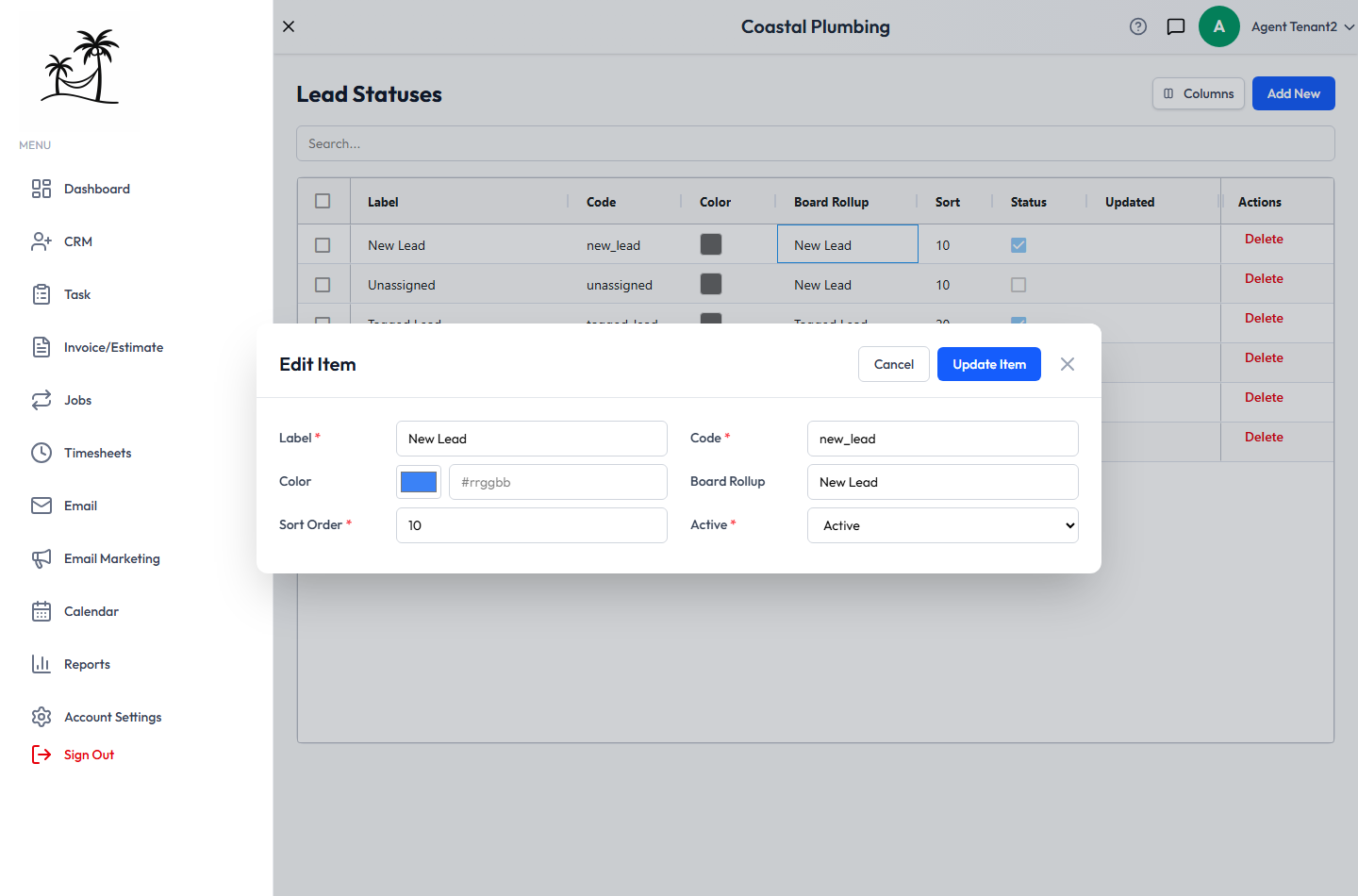Click the Email Marketing megaphone icon
This screenshot has height=896, width=1358.
(x=41, y=558)
